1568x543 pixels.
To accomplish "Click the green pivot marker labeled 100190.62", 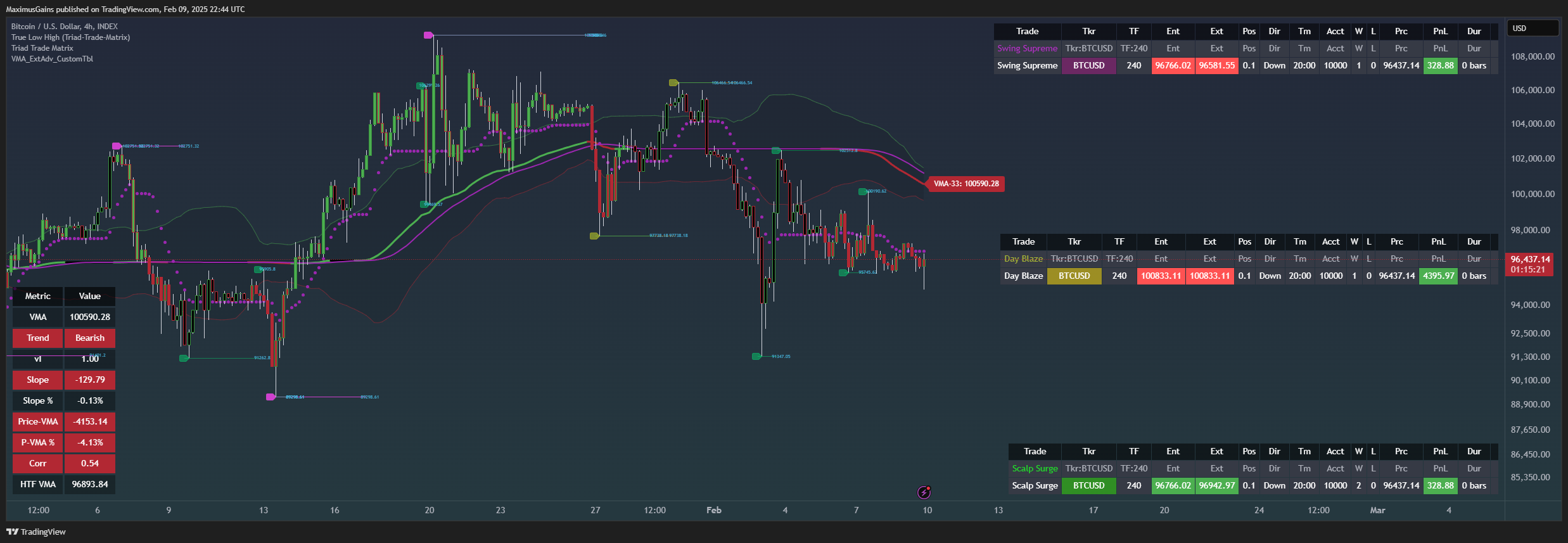I will coord(863,191).
